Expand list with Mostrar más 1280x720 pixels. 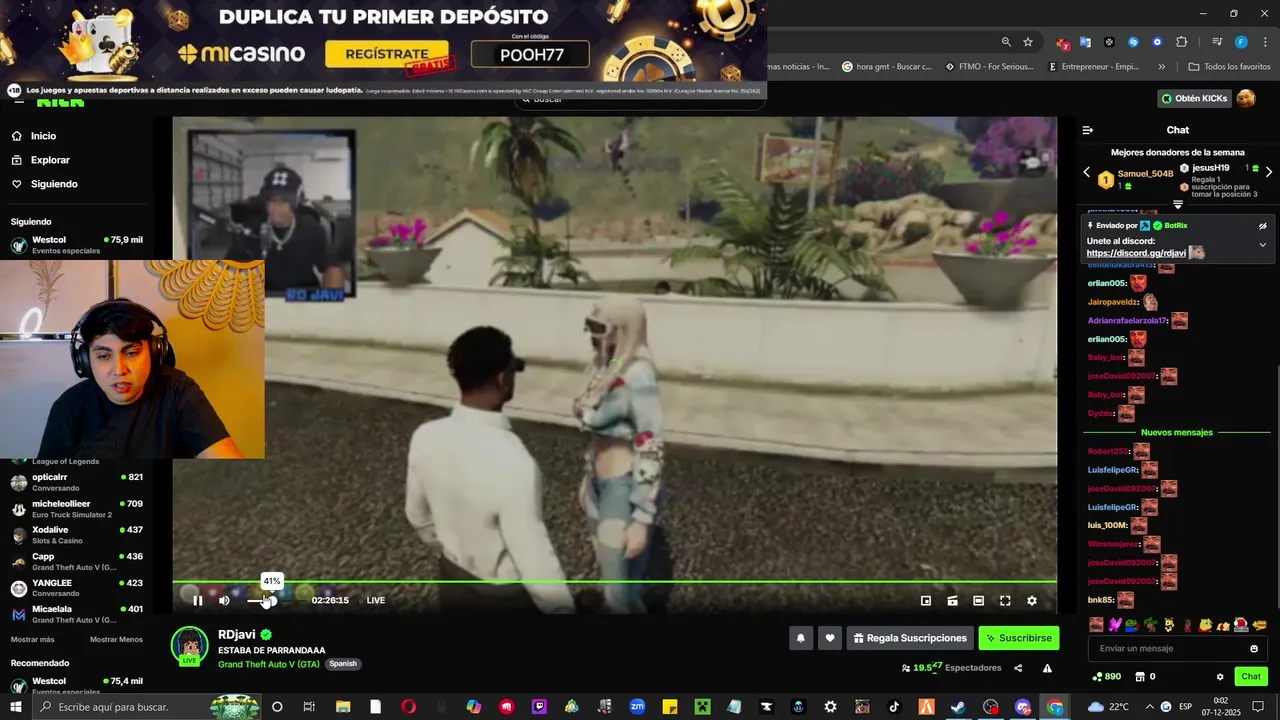coord(33,640)
